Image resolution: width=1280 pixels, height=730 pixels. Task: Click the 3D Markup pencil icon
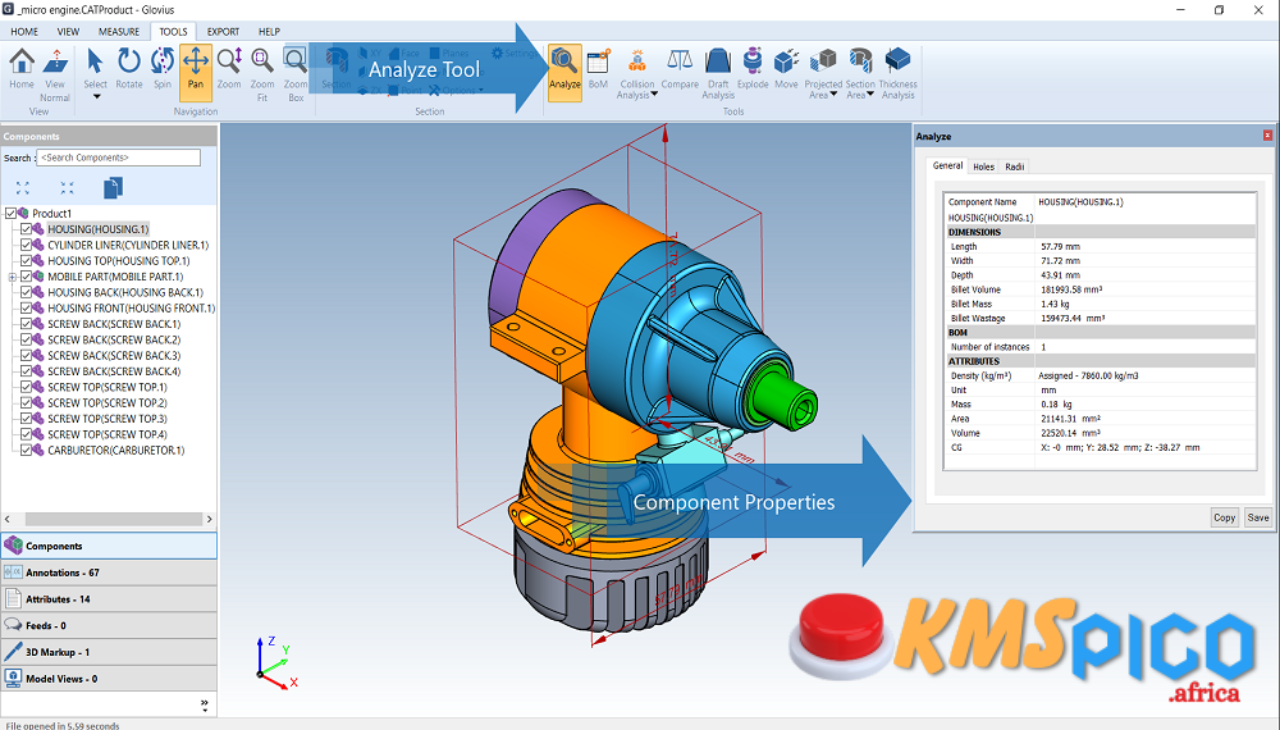[x=13, y=651]
